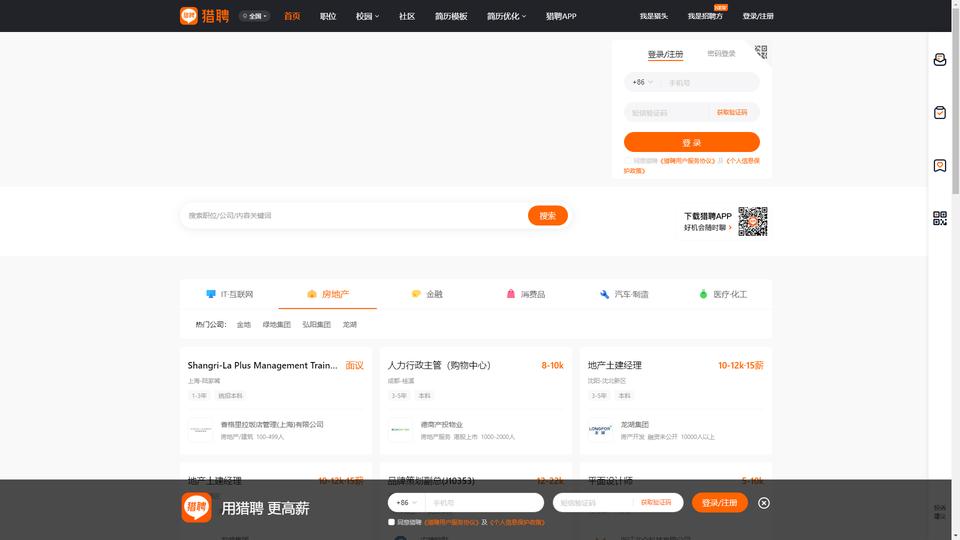Select the 医疗·化工 industry tab

pos(723,294)
